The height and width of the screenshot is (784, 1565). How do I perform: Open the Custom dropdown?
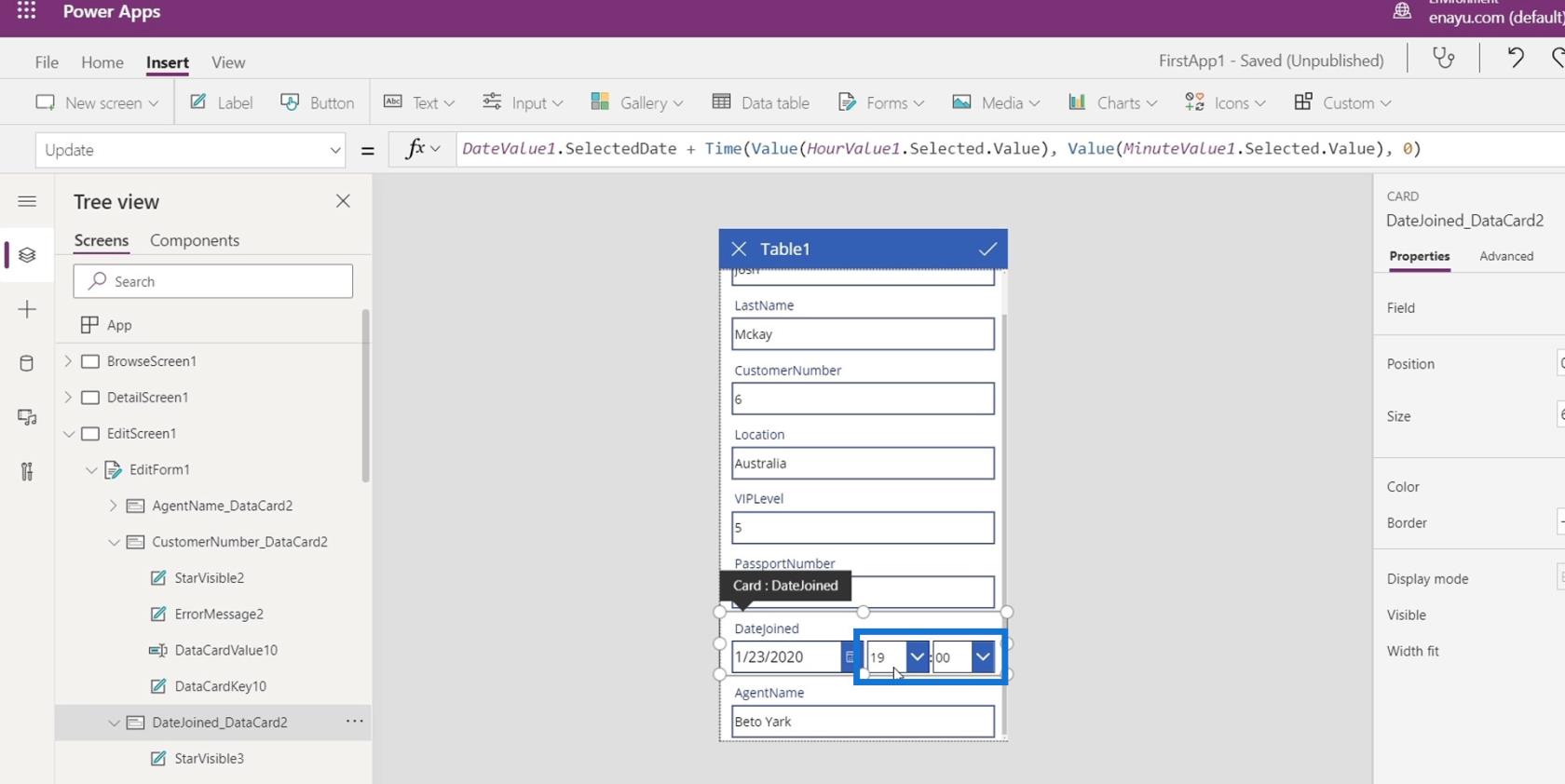pos(1342,102)
